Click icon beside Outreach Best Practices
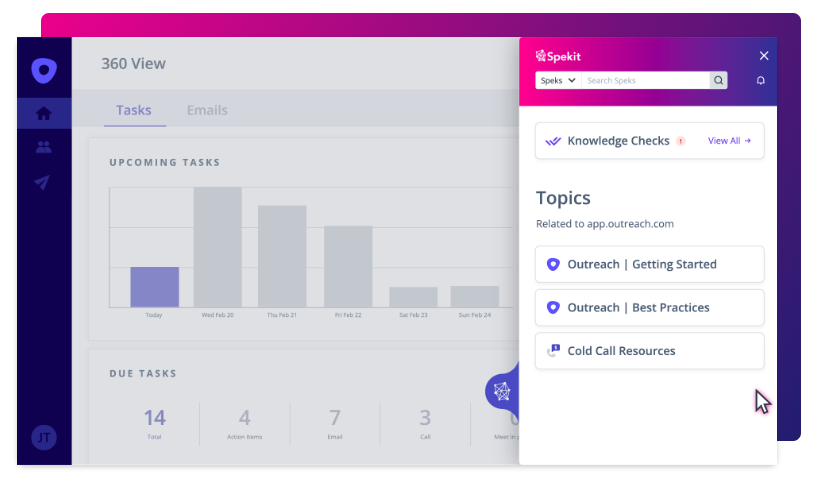The image size is (826, 491). [x=553, y=307]
